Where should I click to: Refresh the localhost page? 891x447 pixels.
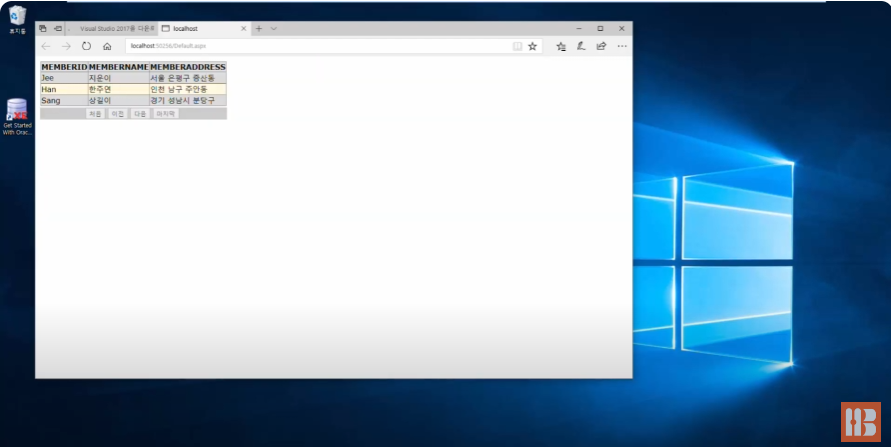(86, 47)
